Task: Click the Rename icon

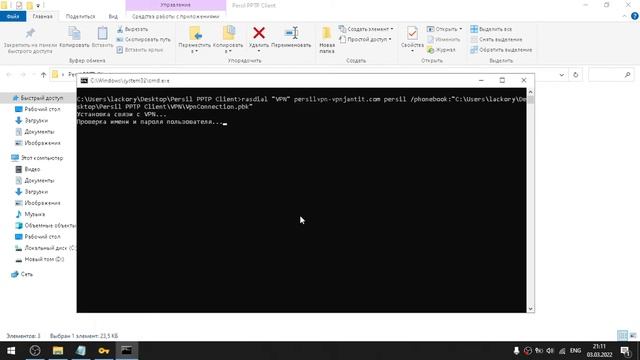Action: click(x=291, y=33)
